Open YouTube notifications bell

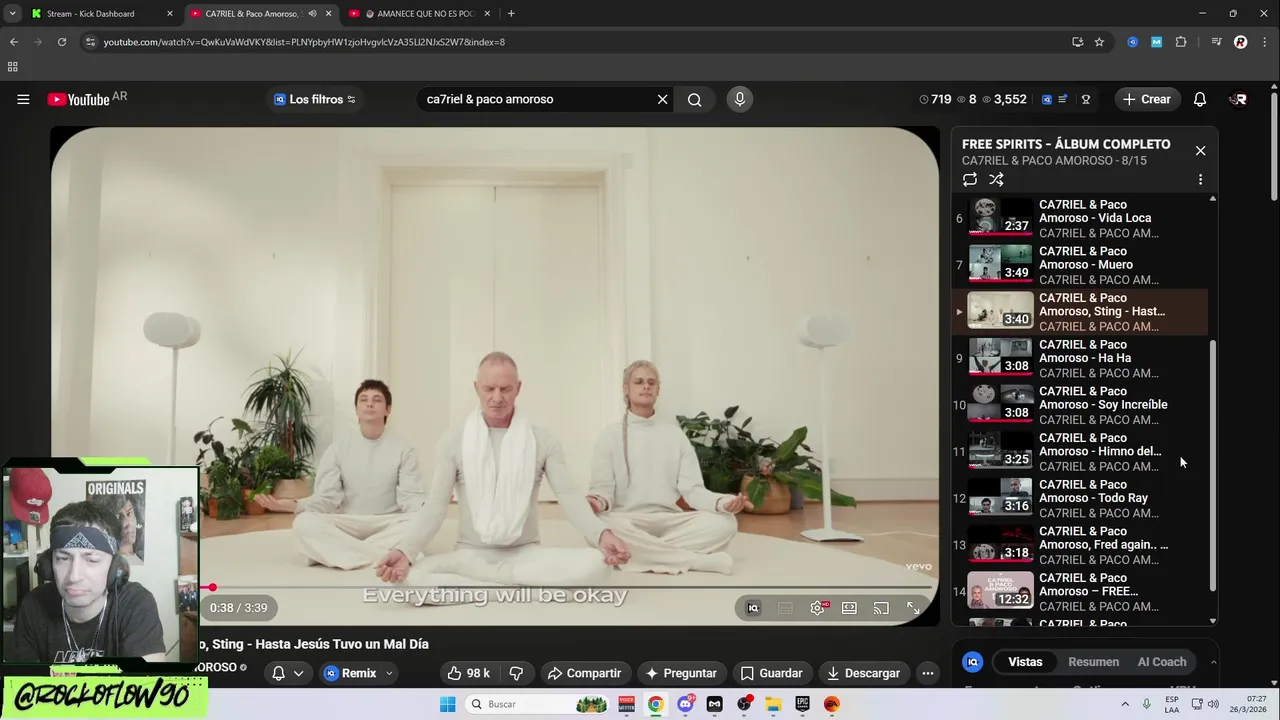(x=1200, y=99)
